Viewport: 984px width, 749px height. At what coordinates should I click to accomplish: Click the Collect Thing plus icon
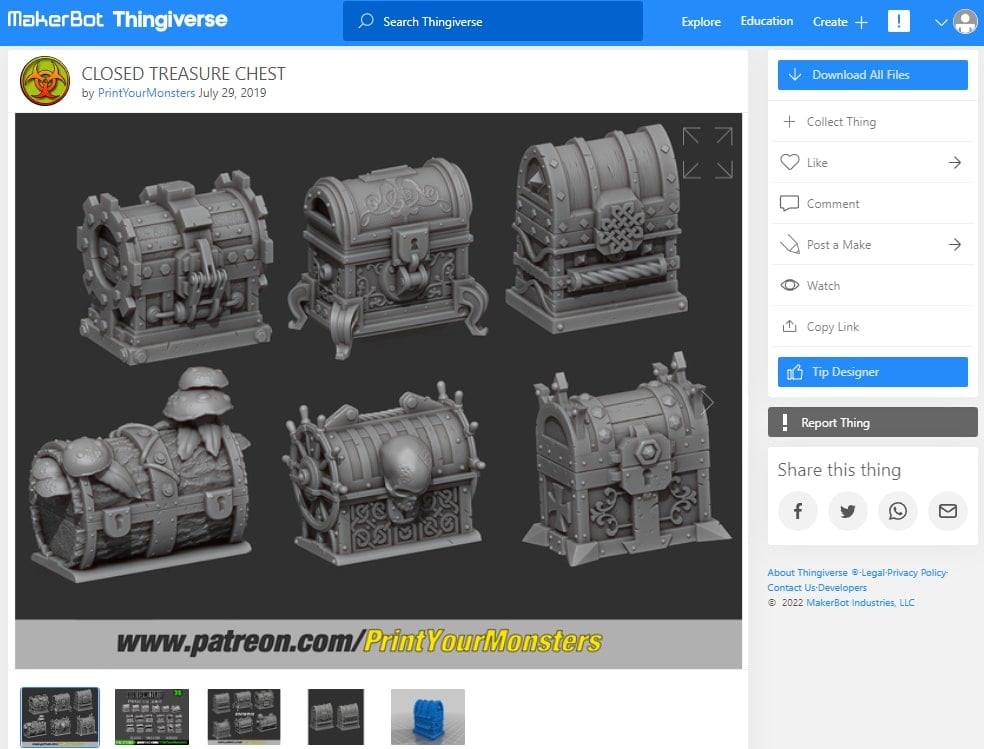pos(789,122)
